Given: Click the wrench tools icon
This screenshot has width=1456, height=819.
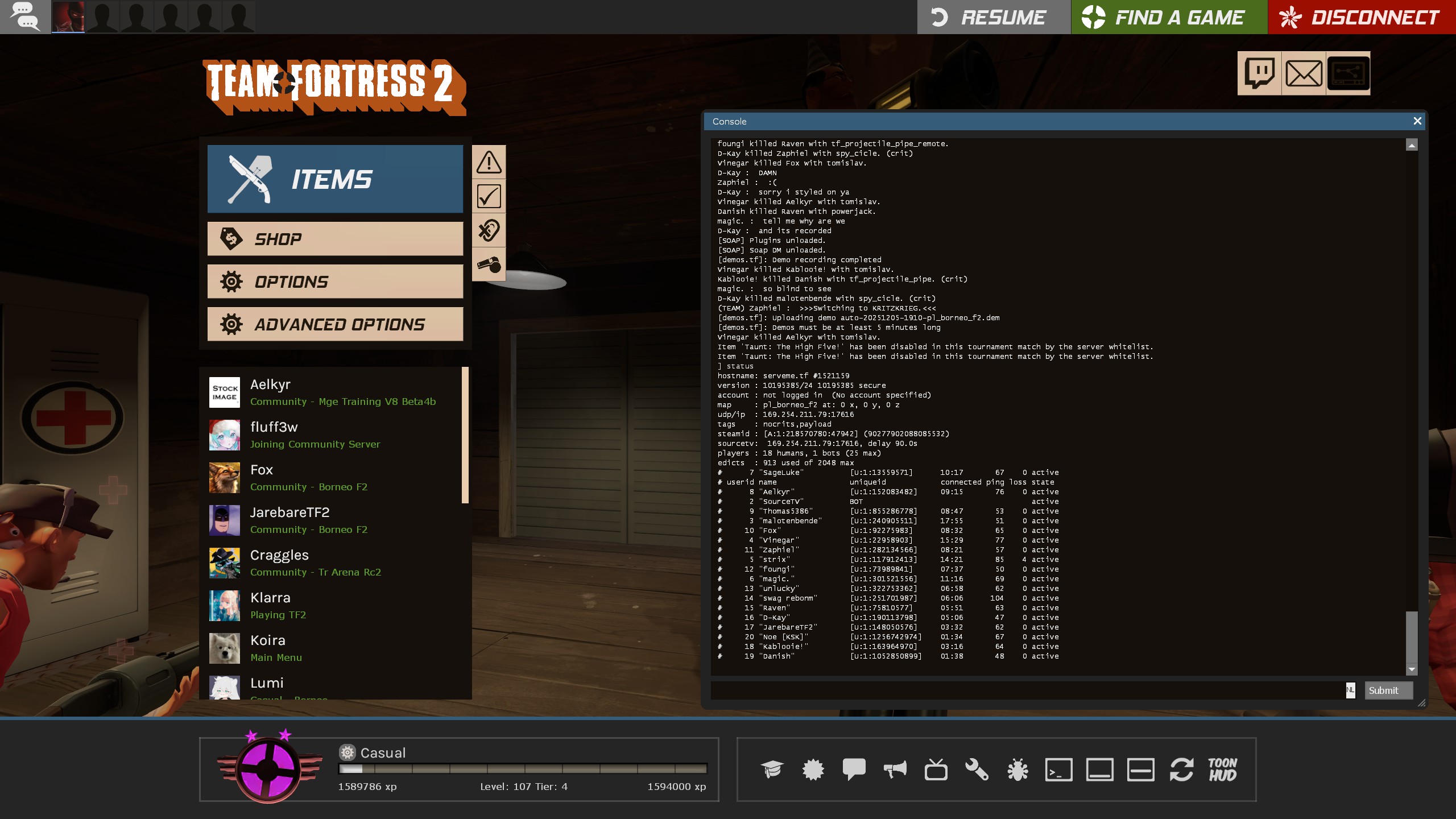Looking at the screenshot, I should point(977,770).
